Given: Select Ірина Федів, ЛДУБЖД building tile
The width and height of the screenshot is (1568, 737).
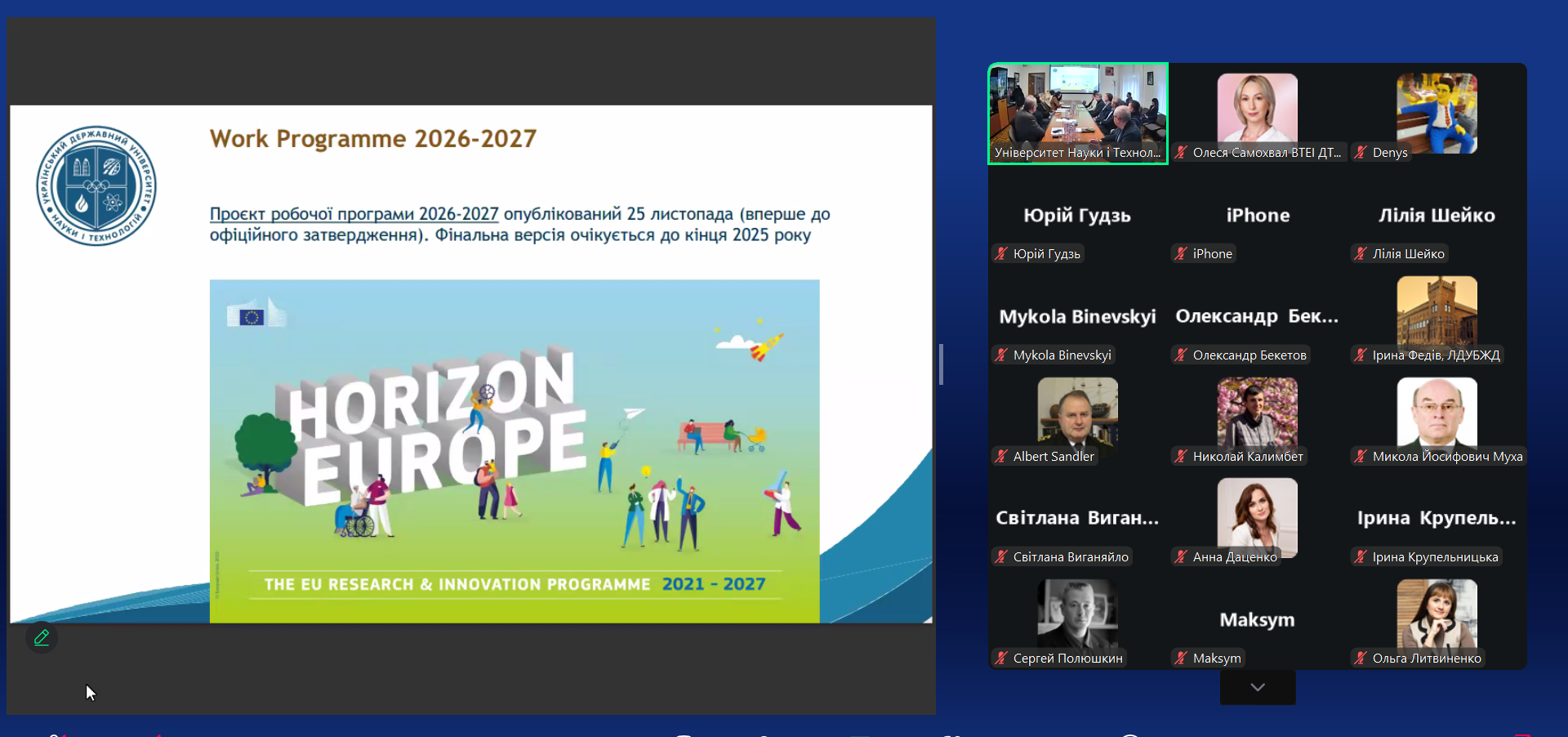Looking at the screenshot, I should click(x=1437, y=310).
